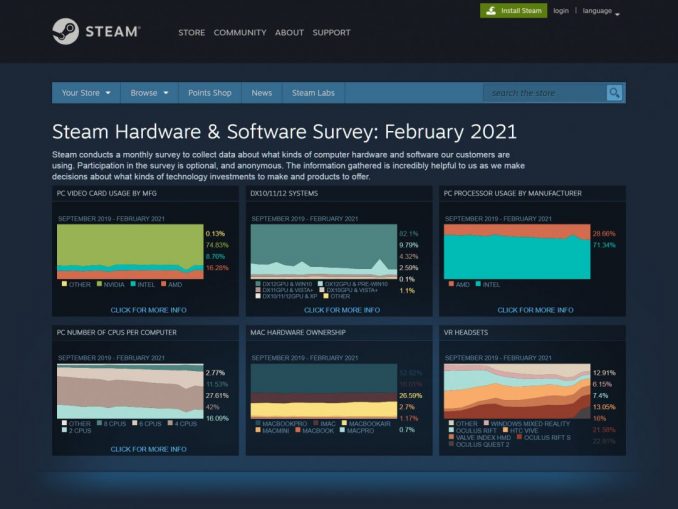
Task: Click the 26.59% Mac hardware value
Action: 410,396
